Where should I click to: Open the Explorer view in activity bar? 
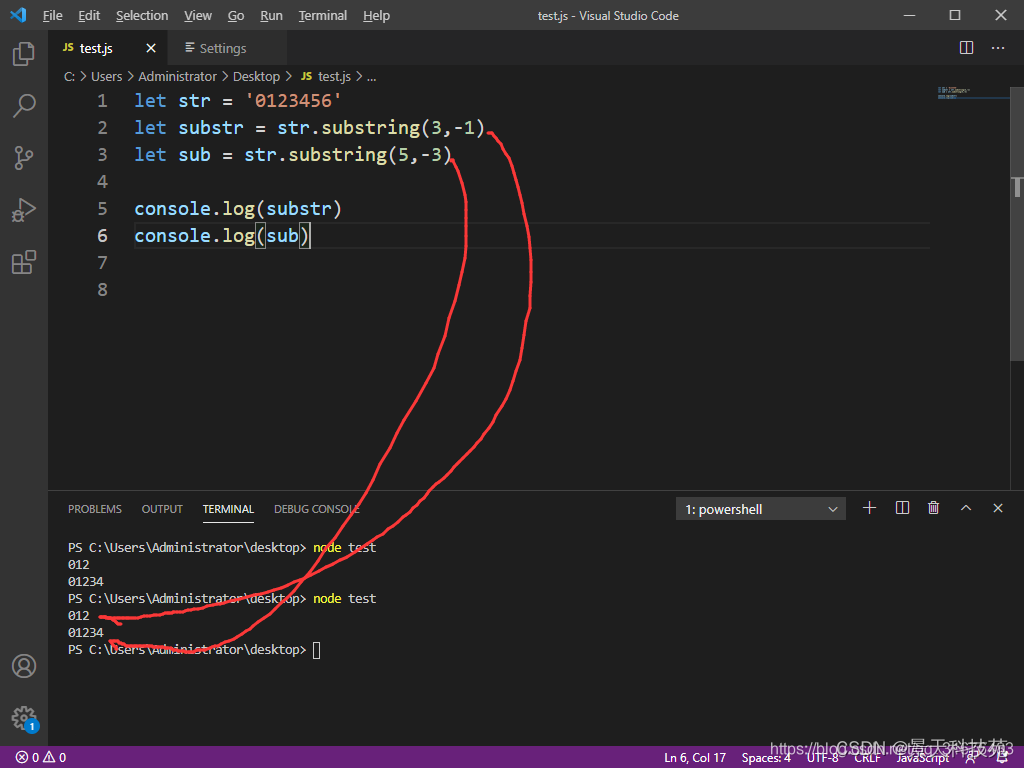coord(24,54)
